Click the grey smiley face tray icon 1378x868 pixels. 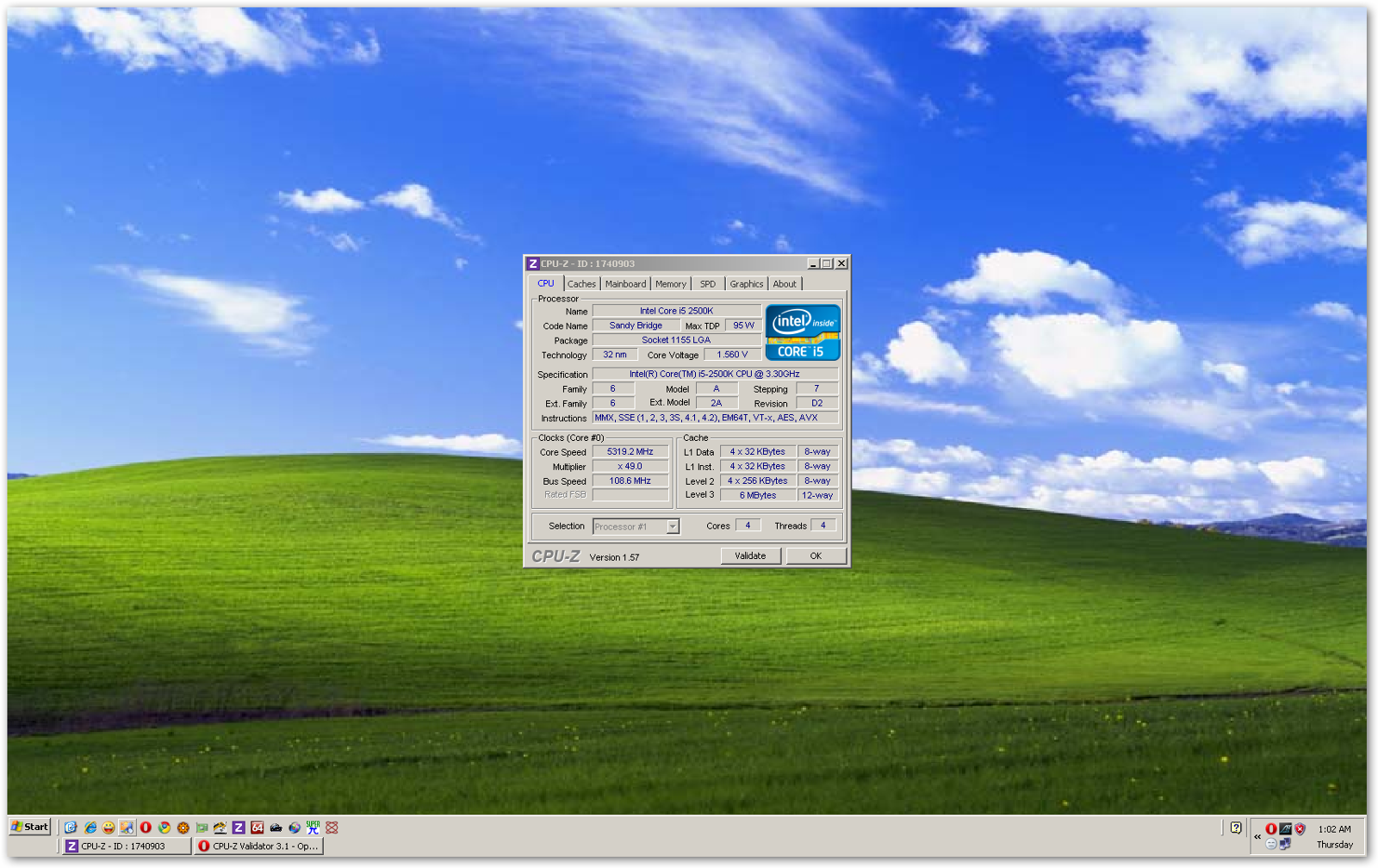pyautogui.click(x=1271, y=844)
